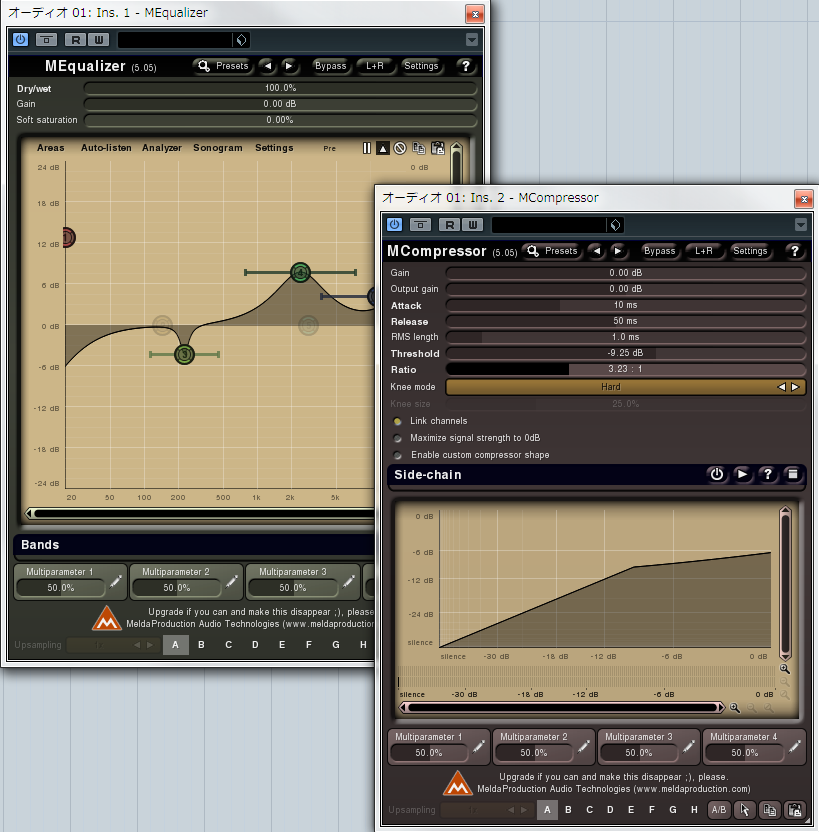Zoom in vertical compressor graph magnifier
Viewport: 819px width, 832px height.
coord(785,669)
